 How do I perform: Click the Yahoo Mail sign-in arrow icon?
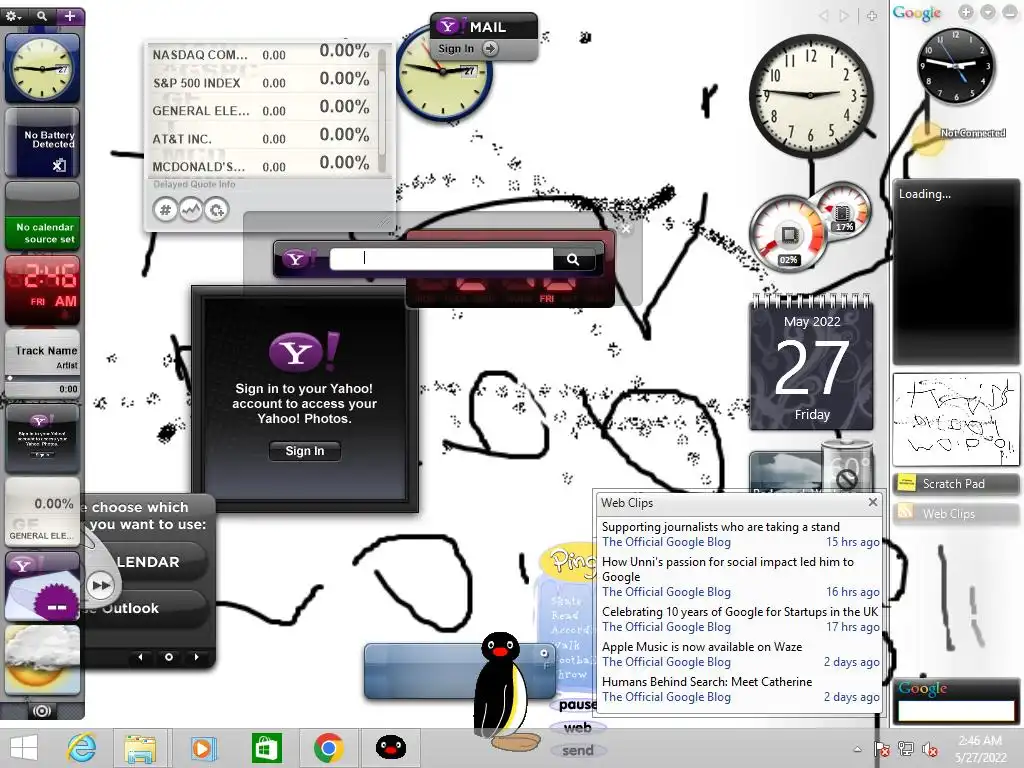point(490,48)
